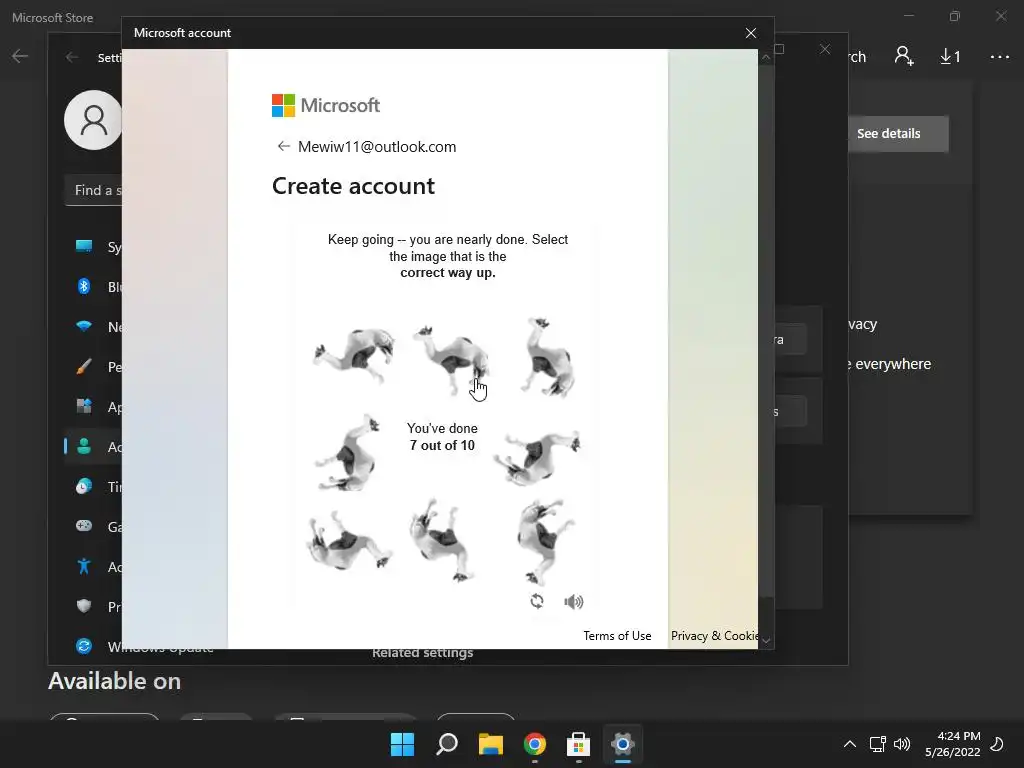The image size is (1024, 768).
Task: Open the Terms of Use link
Action: [617, 635]
